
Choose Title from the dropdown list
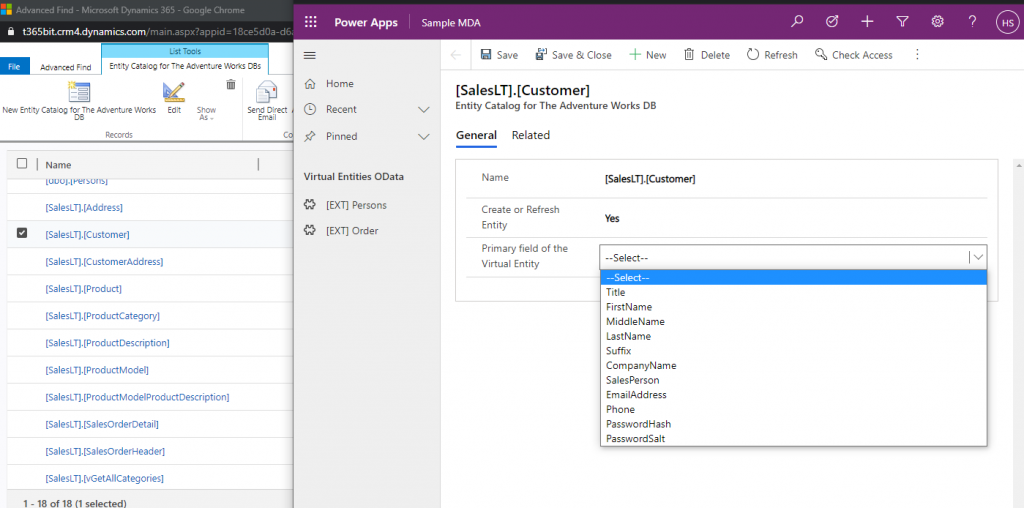tap(793, 293)
